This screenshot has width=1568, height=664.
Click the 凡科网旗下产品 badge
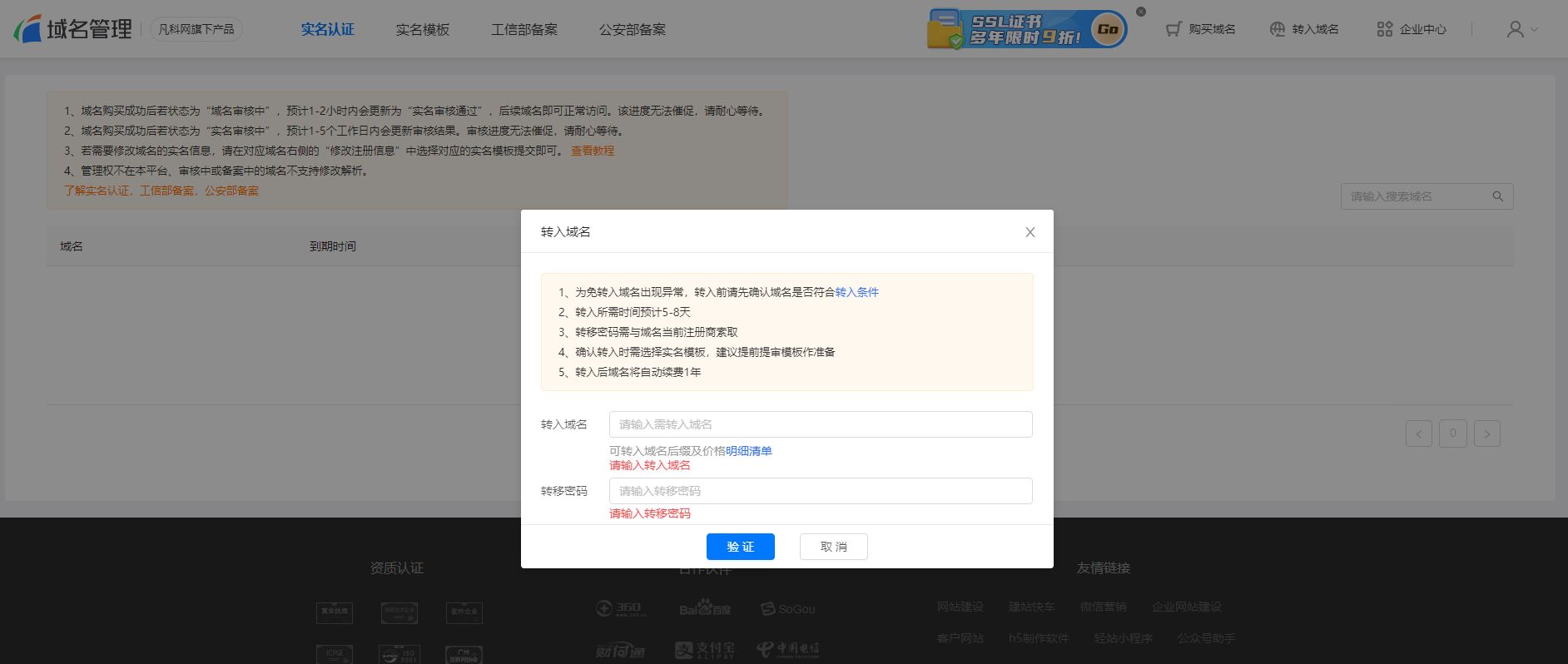196,29
